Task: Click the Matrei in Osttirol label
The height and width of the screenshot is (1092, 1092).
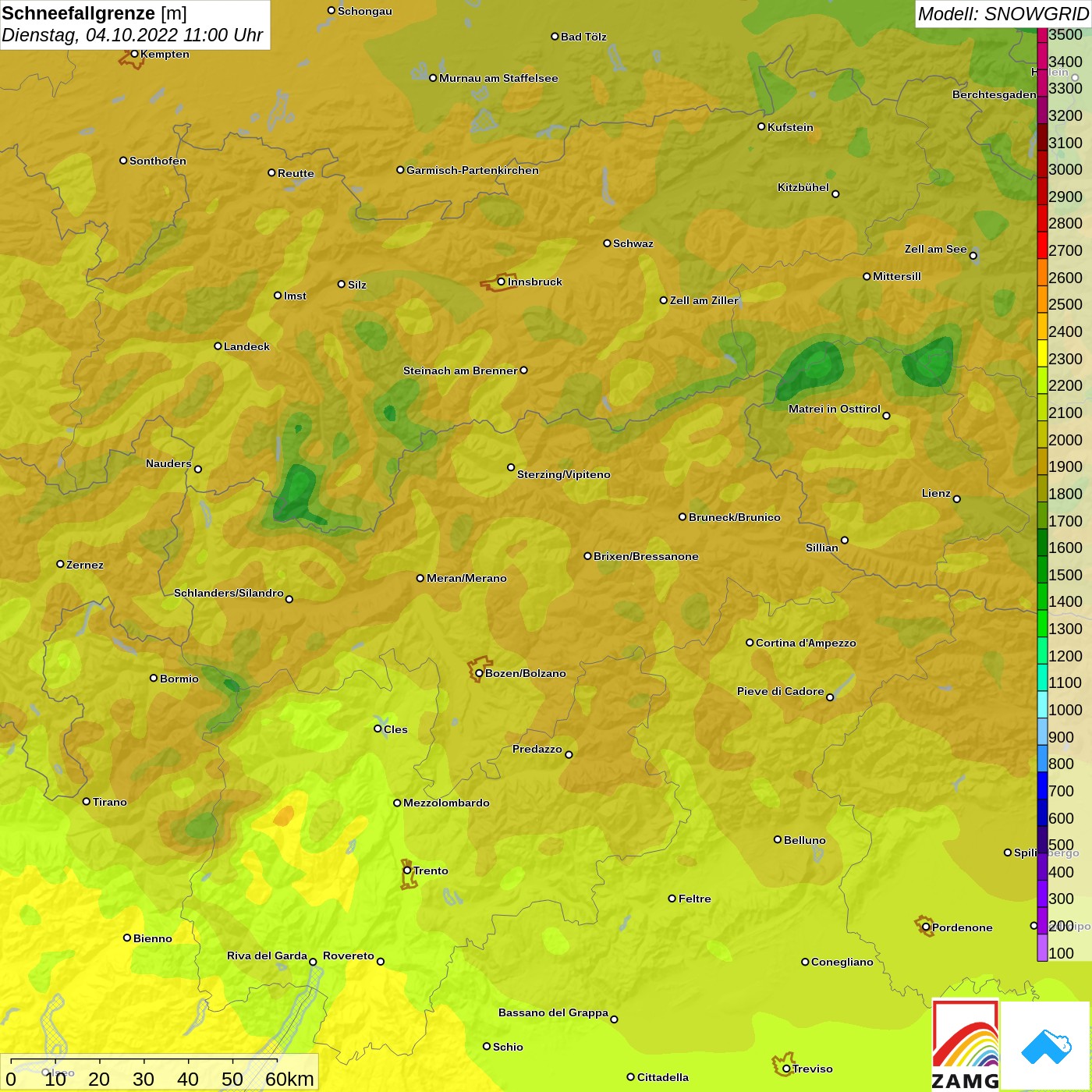Action: tap(835, 409)
